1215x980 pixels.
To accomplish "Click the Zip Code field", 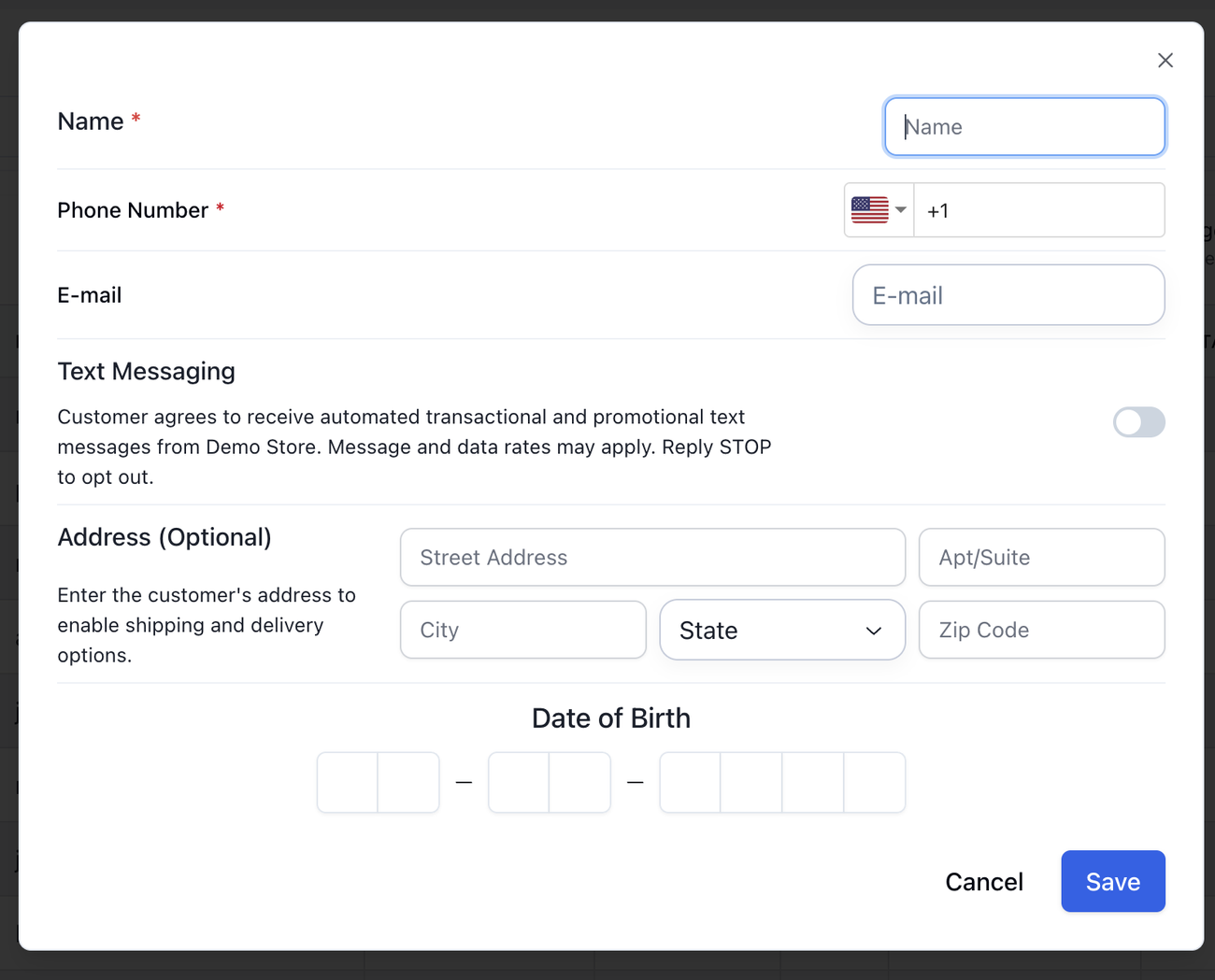I will pyautogui.click(x=1041, y=631).
